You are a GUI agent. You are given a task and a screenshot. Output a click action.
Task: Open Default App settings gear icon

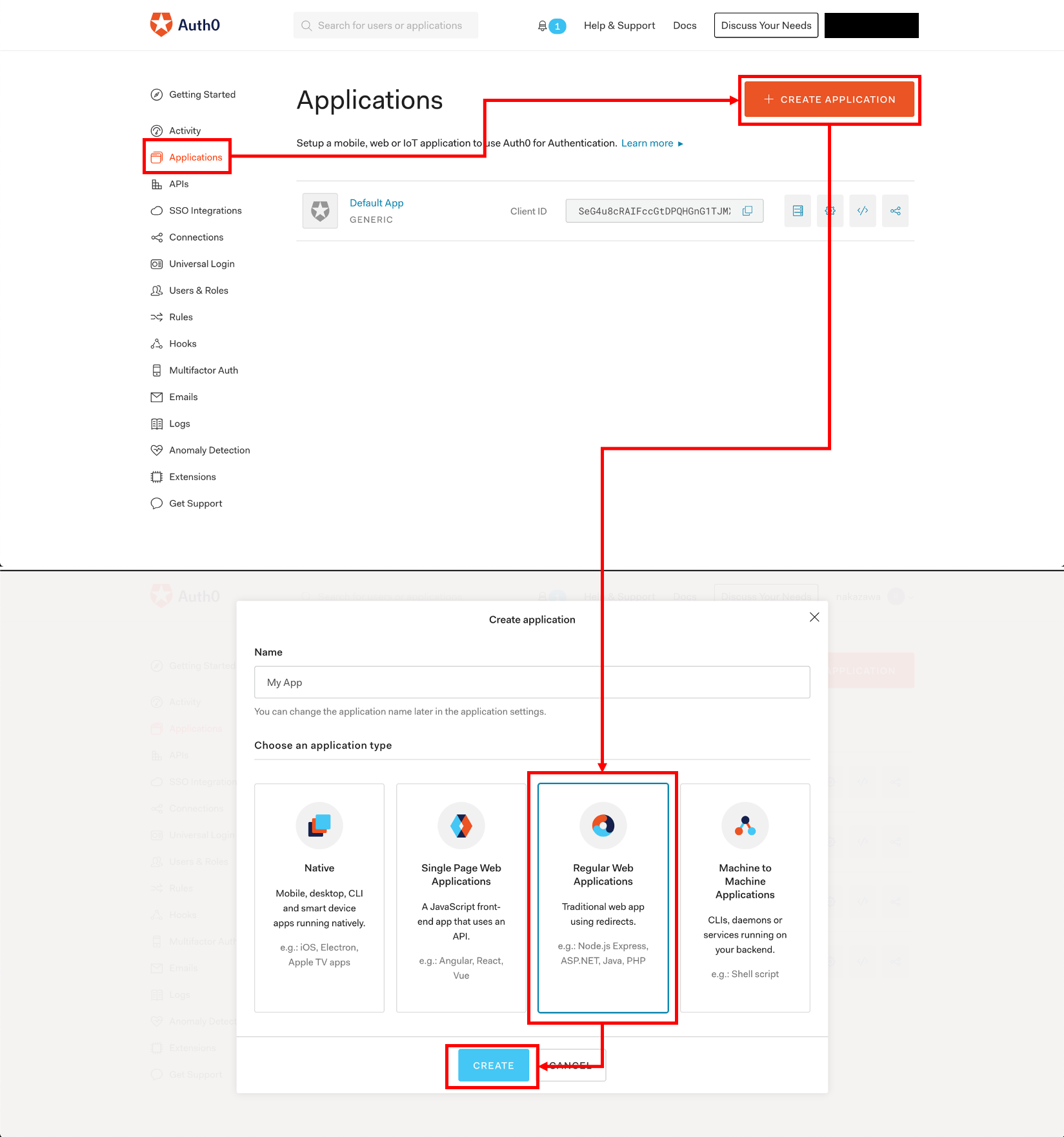tap(830, 210)
